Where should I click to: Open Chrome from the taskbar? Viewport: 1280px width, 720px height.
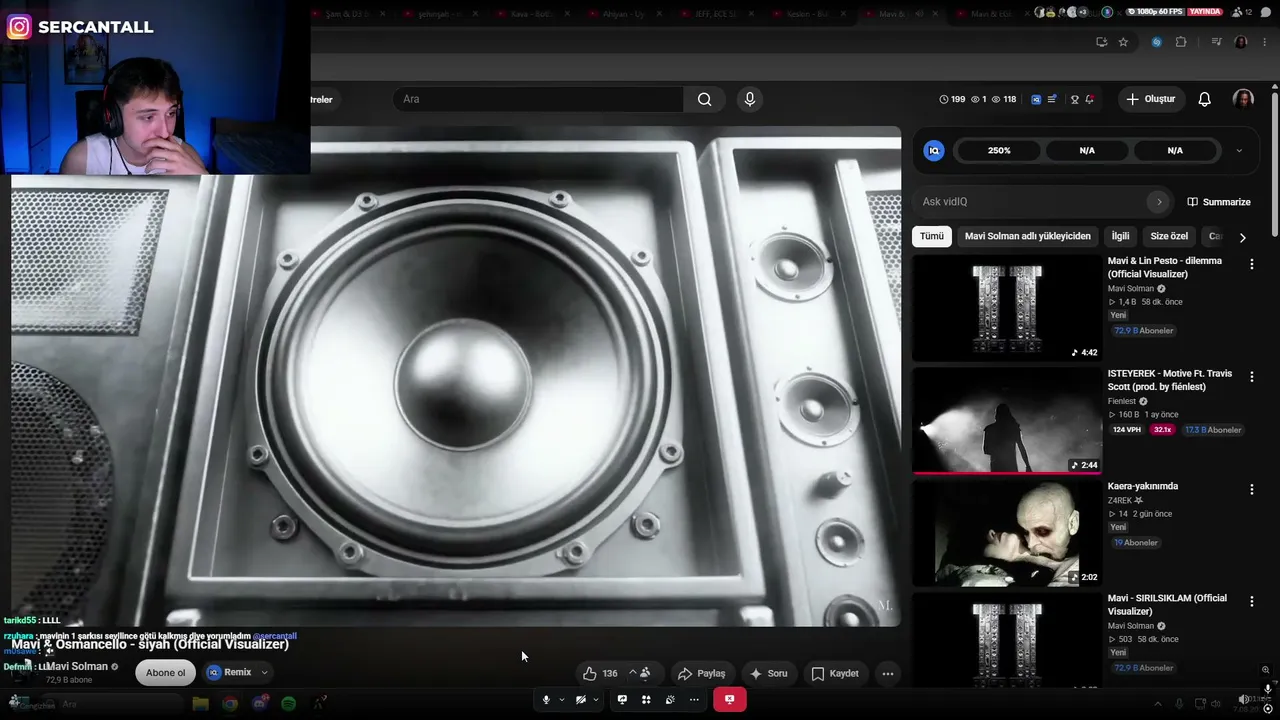230,704
